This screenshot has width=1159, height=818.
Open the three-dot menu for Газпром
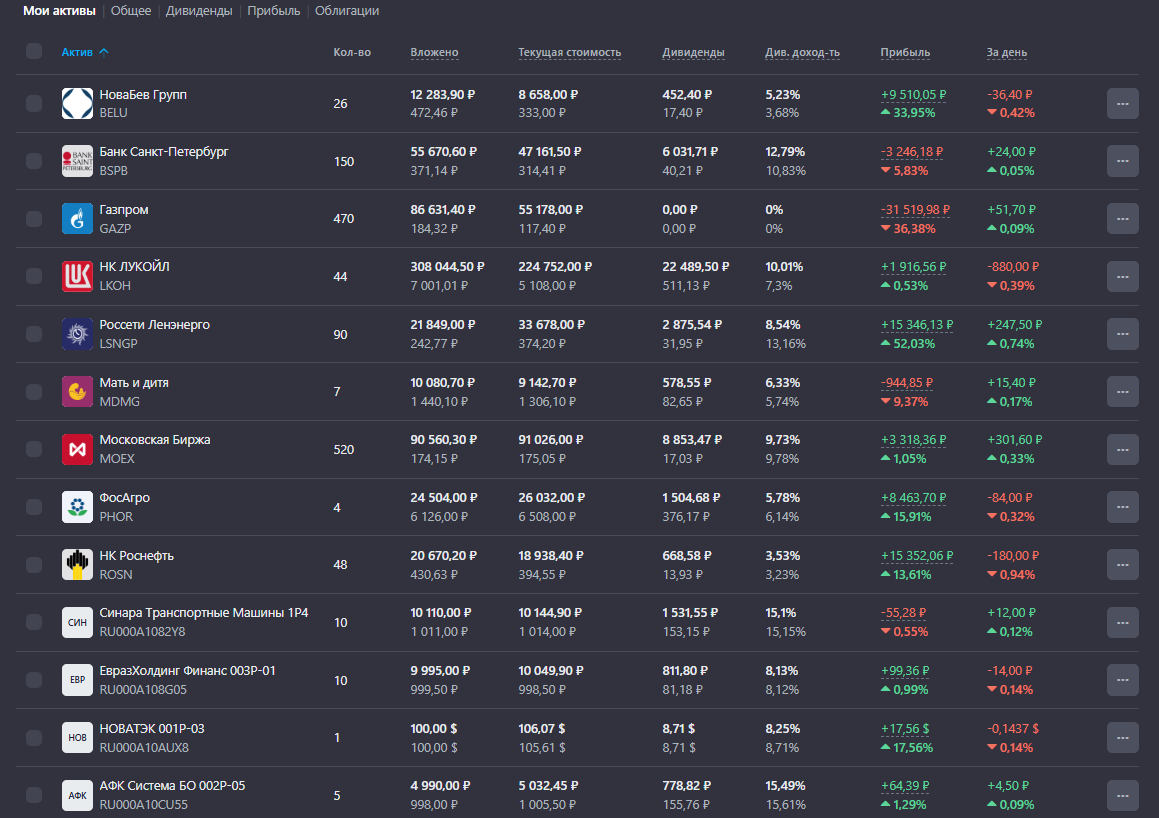click(1122, 219)
